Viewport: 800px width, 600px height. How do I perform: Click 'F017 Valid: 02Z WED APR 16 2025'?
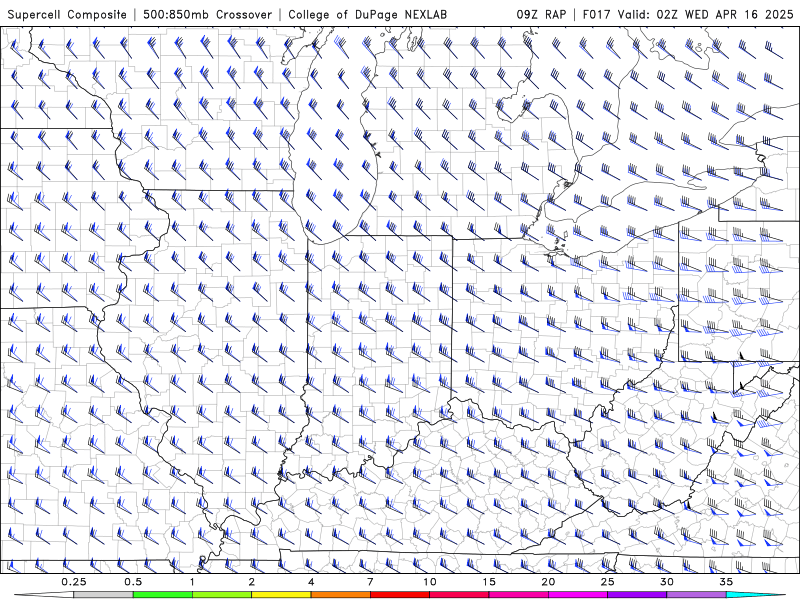click(x=688, y=15)
